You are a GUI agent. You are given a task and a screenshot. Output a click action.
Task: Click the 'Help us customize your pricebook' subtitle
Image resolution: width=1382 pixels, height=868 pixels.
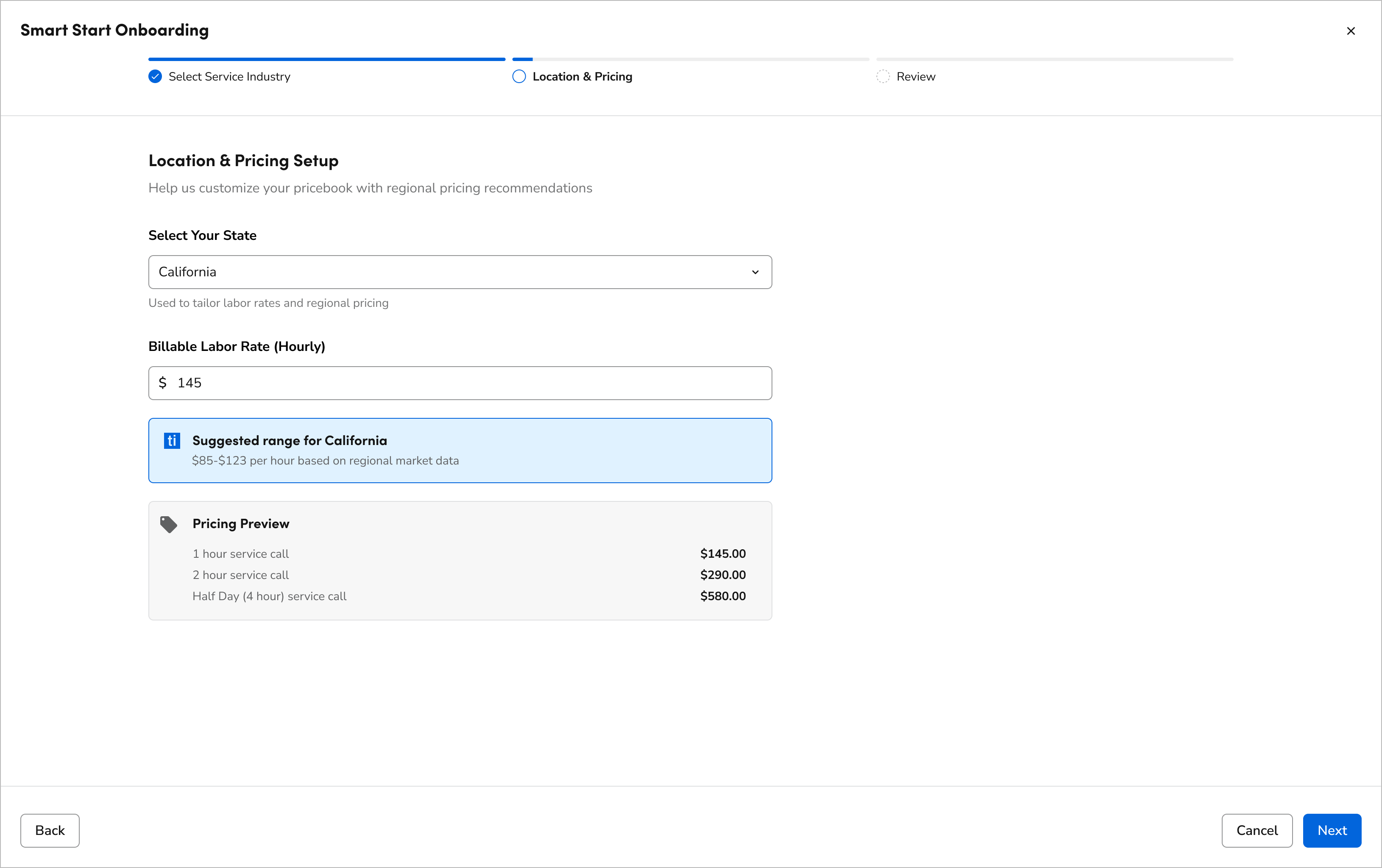[370, 188]
